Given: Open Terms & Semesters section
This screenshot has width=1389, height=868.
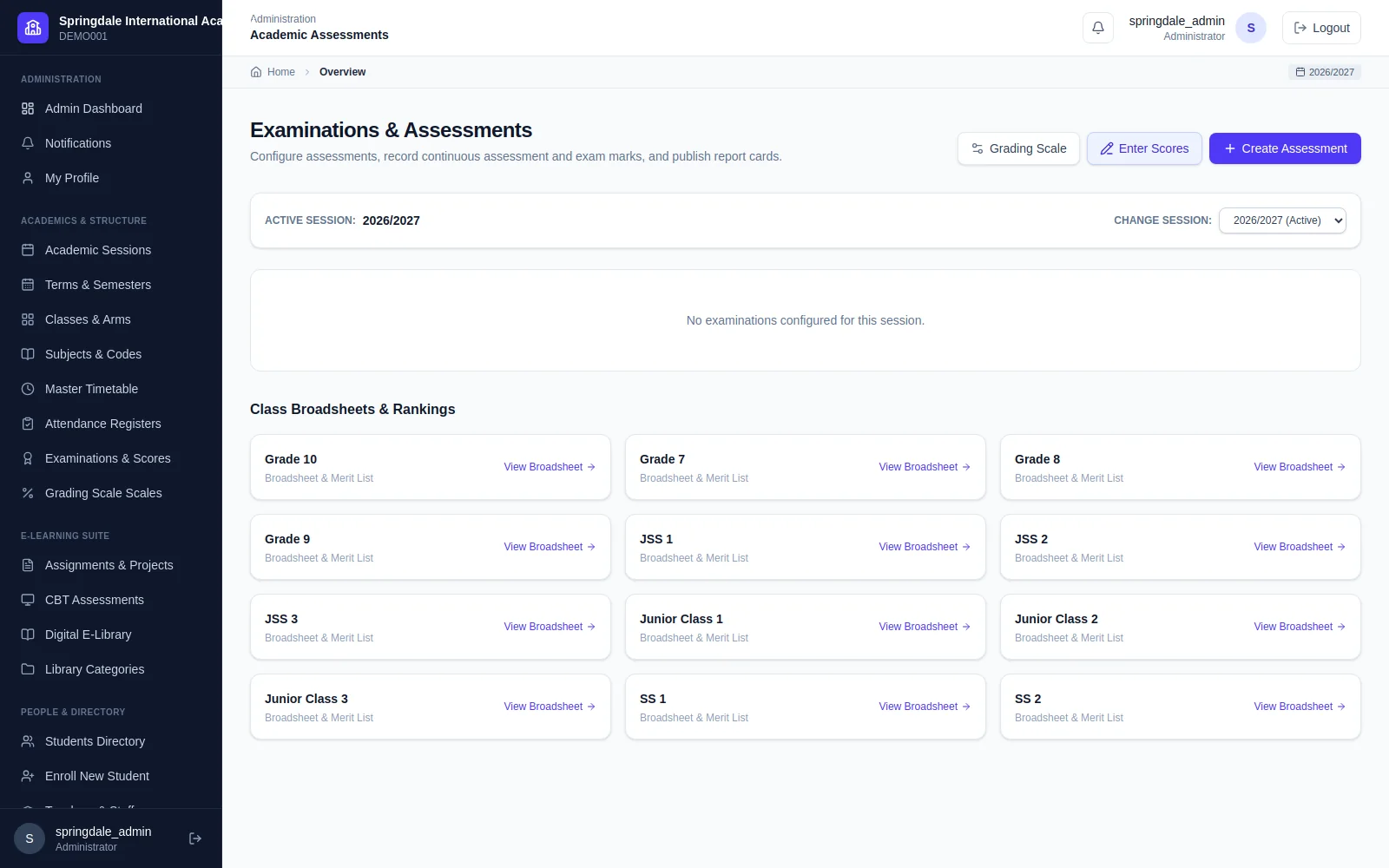Looking at the screenshot, I should click(x=111, y=285).
